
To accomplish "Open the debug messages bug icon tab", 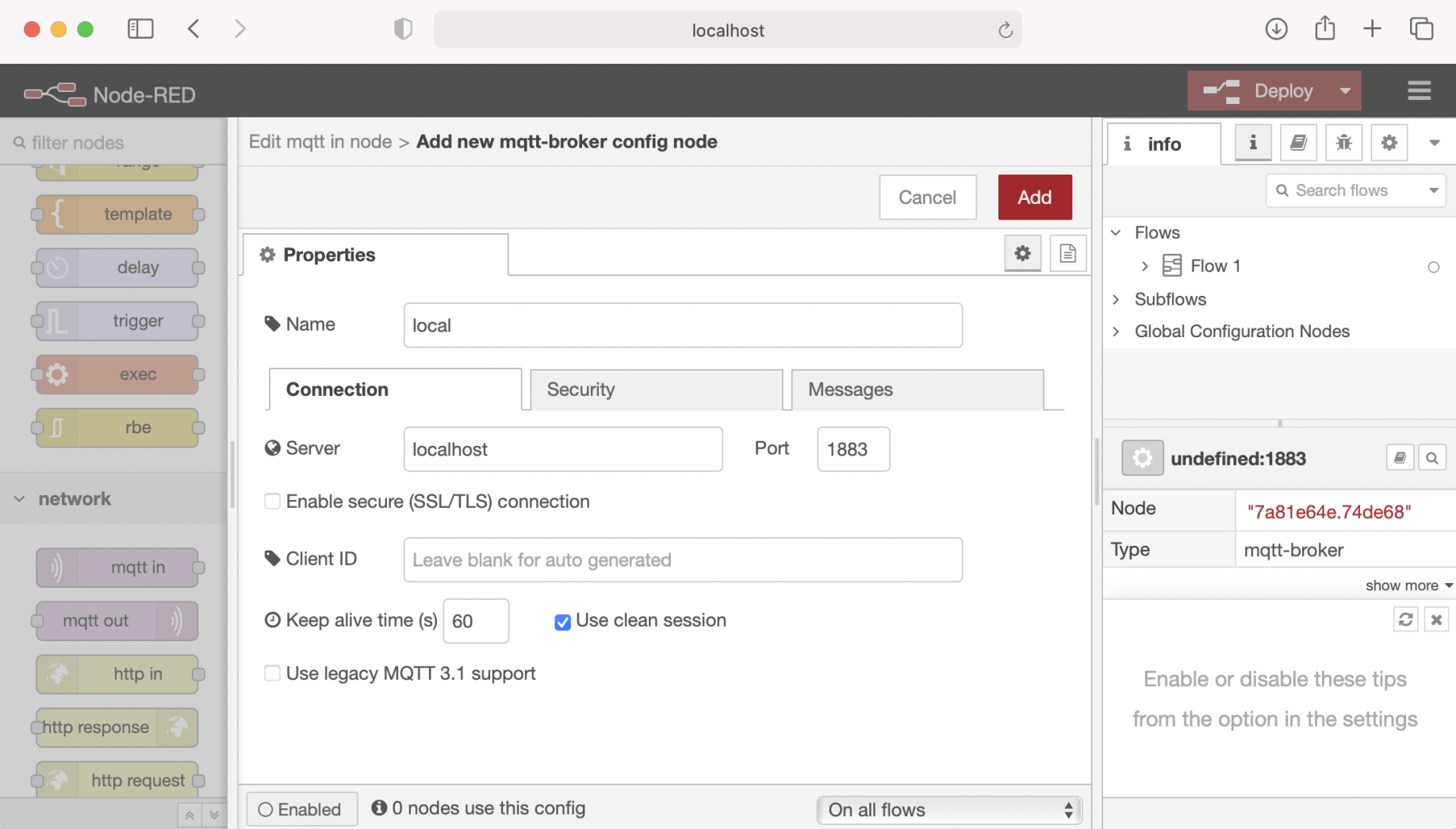I will 1343,143.
